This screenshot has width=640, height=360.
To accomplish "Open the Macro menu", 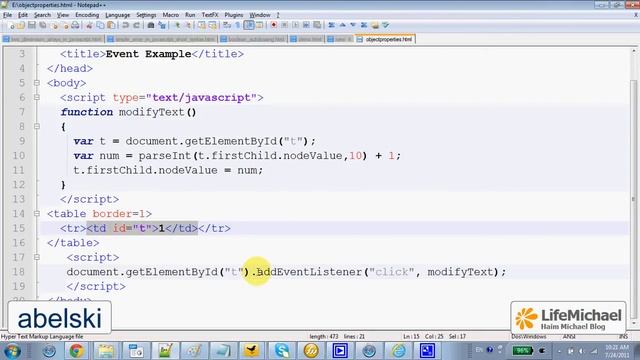I will [171, 15].
